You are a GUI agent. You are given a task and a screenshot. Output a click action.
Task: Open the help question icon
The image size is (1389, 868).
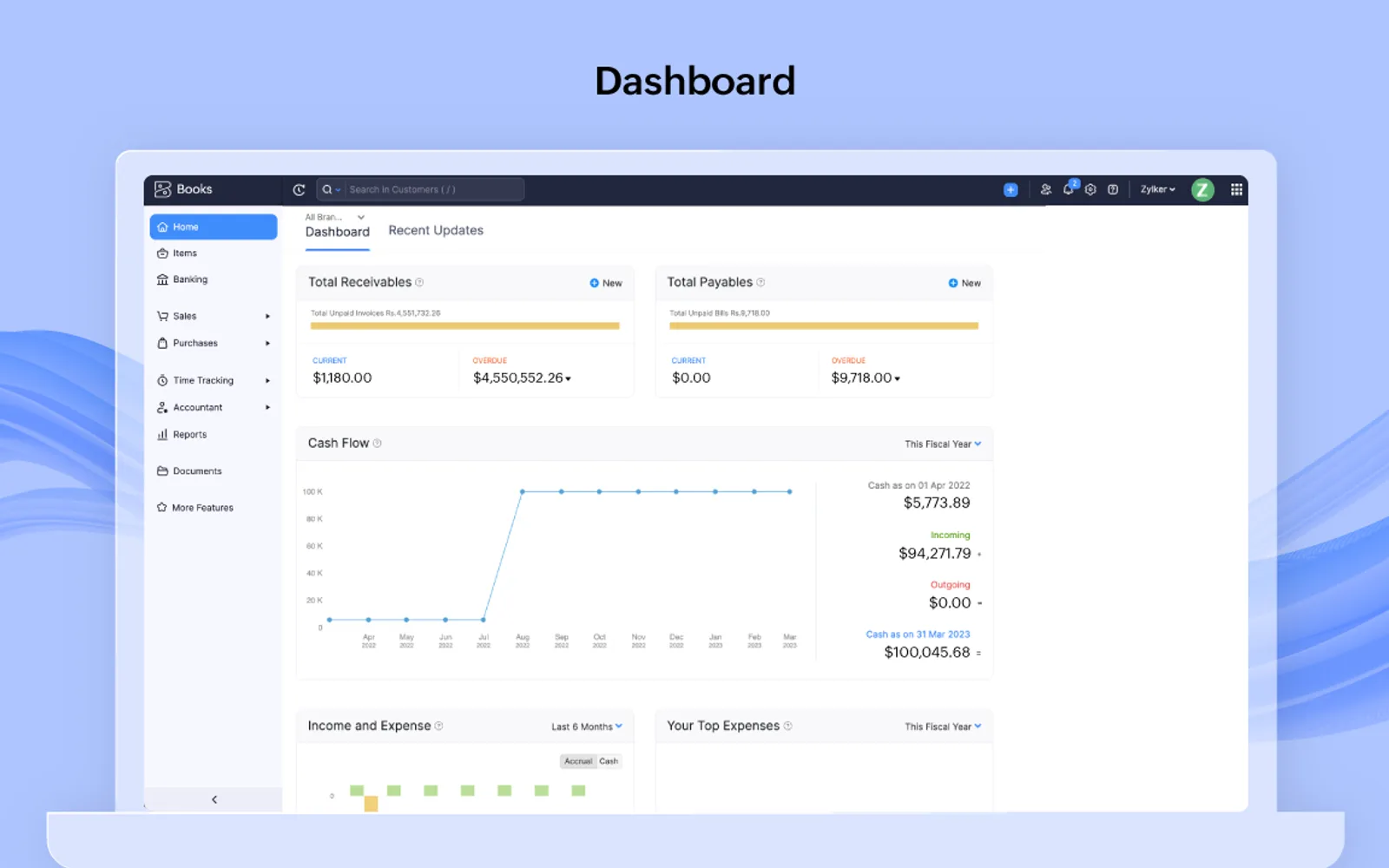(x=1113, y=189)
